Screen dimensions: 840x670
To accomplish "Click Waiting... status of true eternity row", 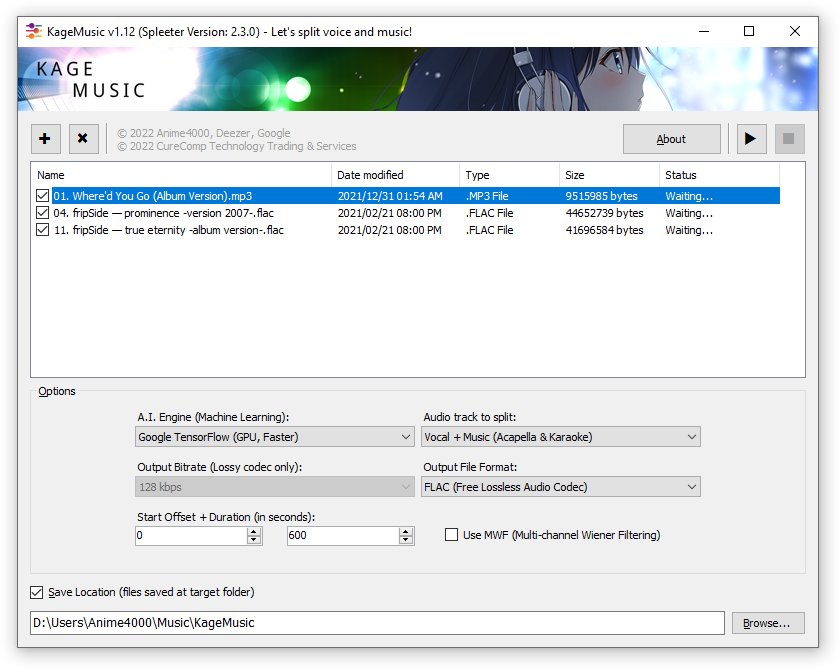I will [689, 230].
